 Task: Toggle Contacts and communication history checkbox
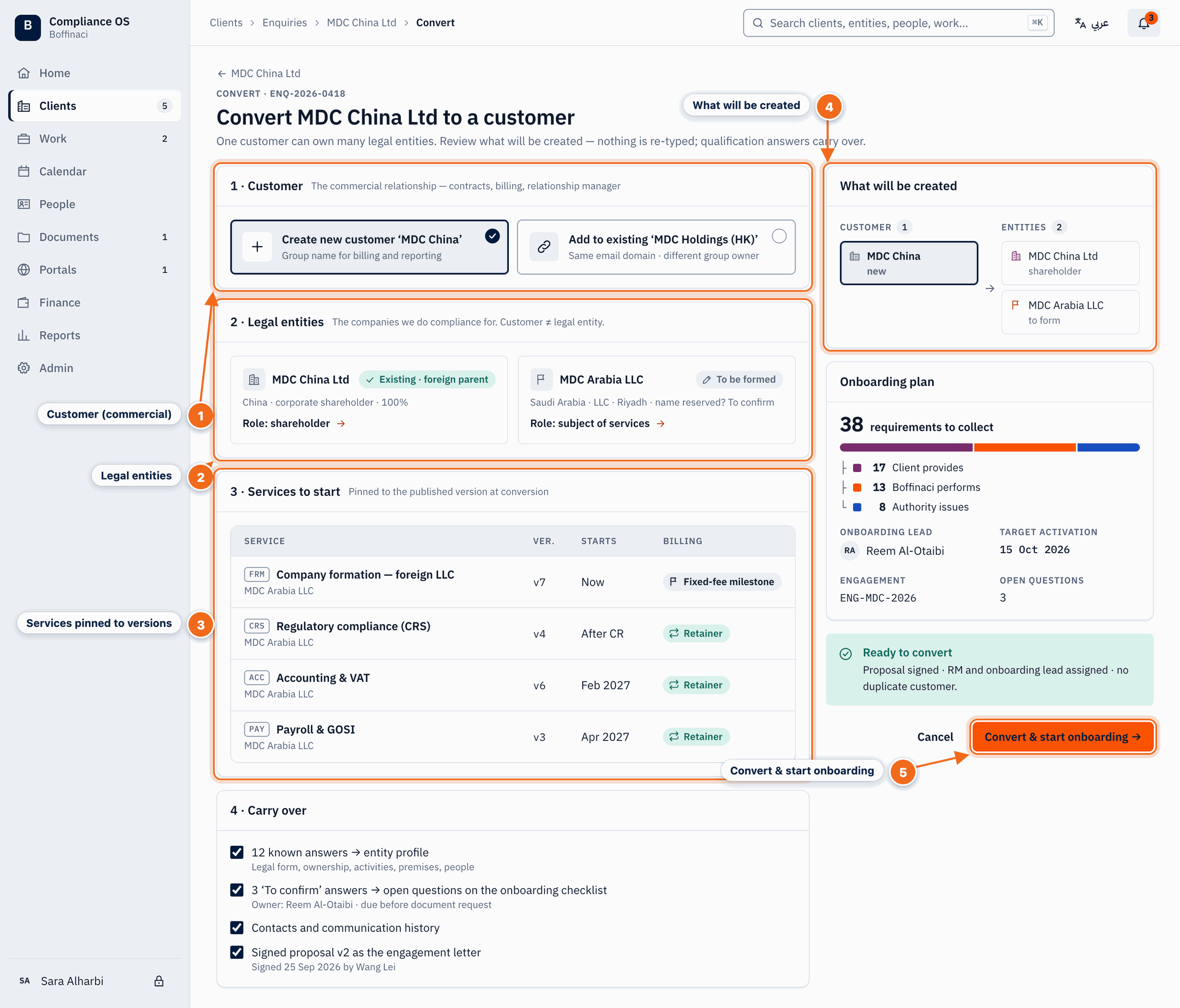pos(237,927)
